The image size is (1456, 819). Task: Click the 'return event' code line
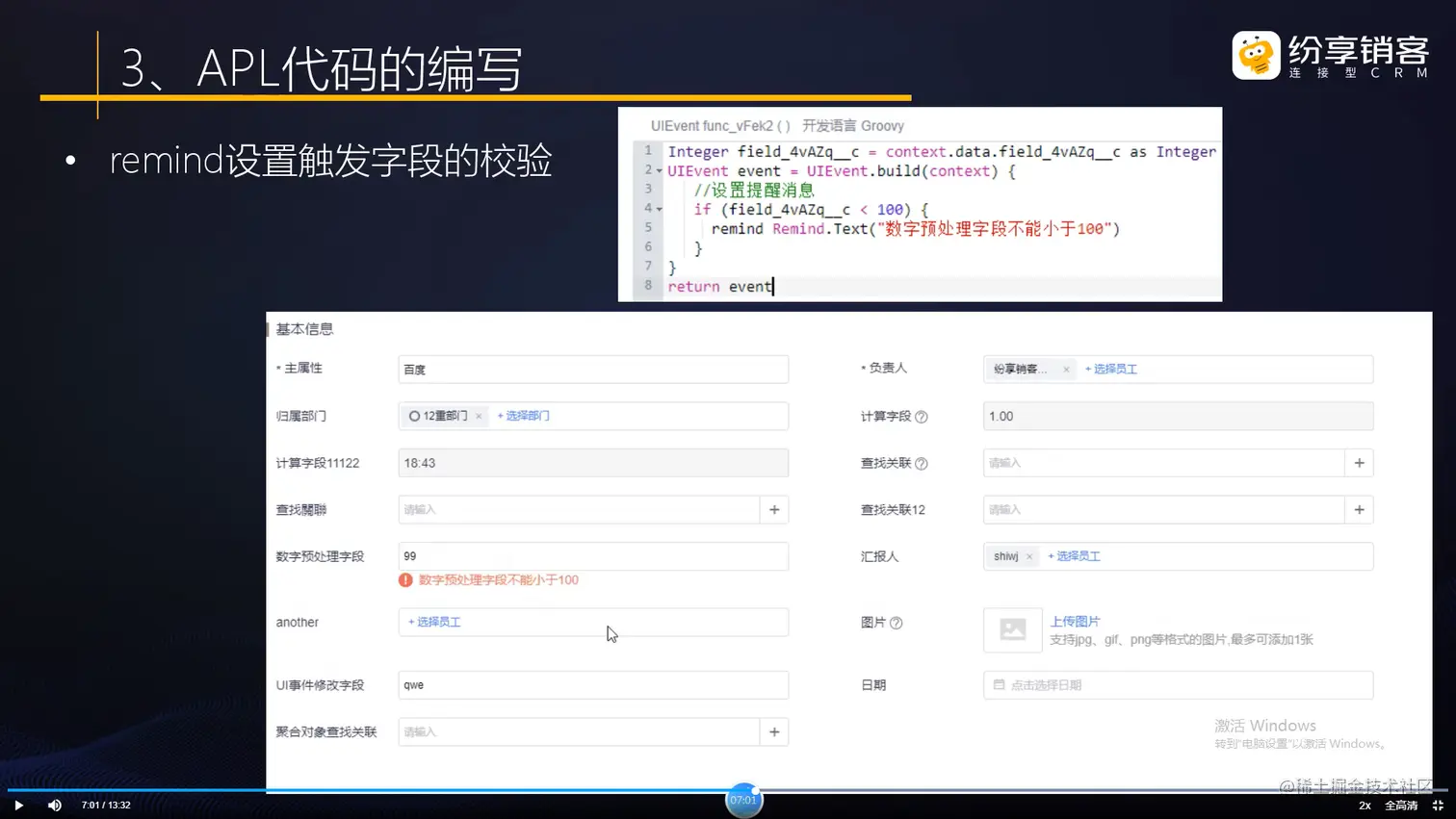coord(719,287)
